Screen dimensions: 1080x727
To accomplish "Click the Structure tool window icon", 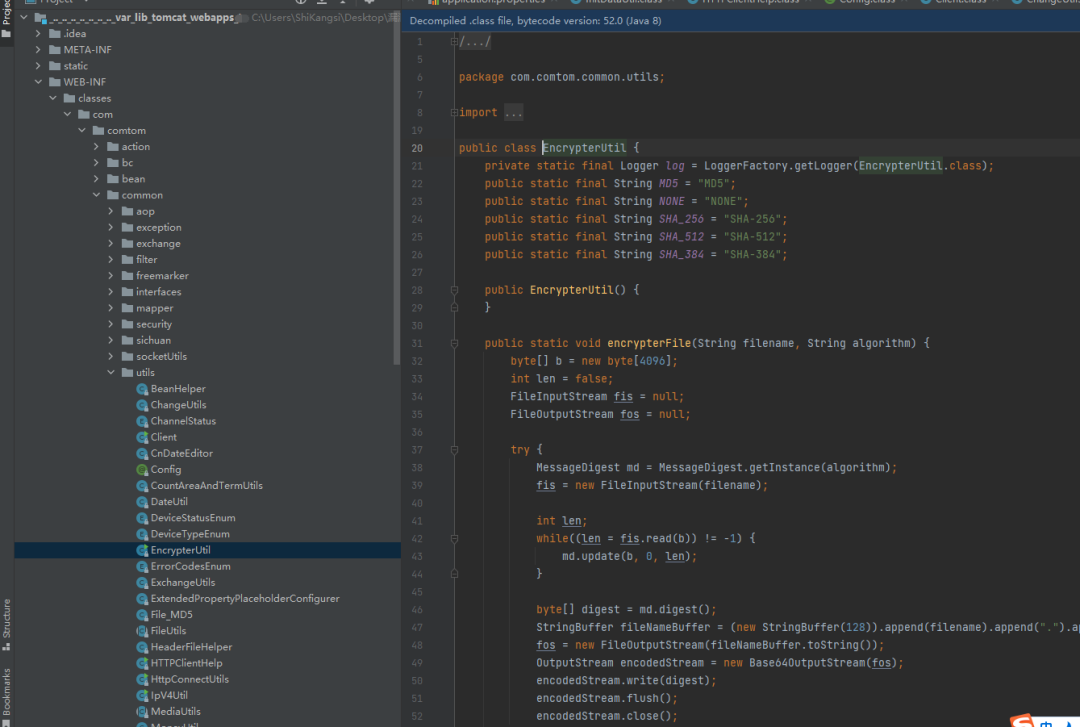I will (6, 646).
